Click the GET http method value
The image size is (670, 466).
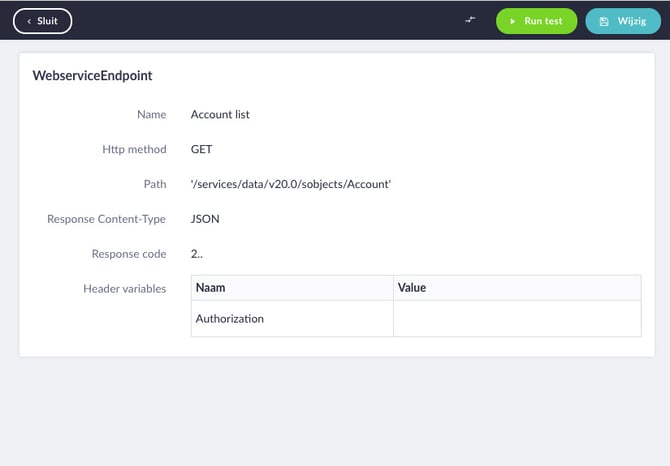click(x=201, y=149)
